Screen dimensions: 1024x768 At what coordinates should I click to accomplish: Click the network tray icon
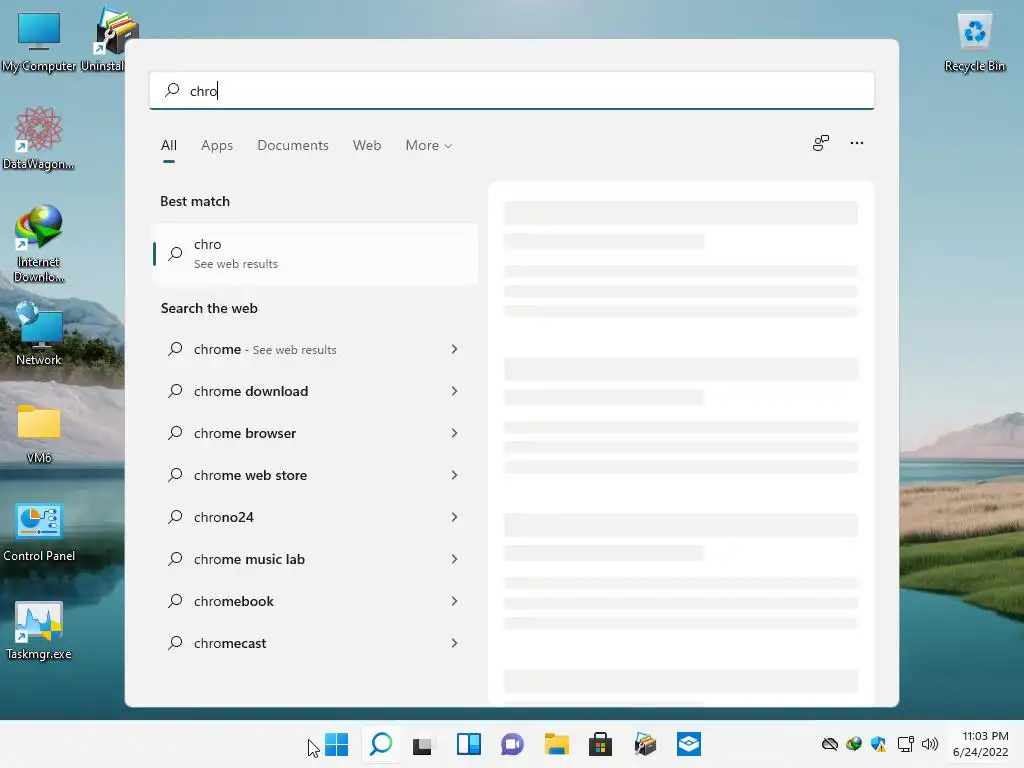(905, 744)
